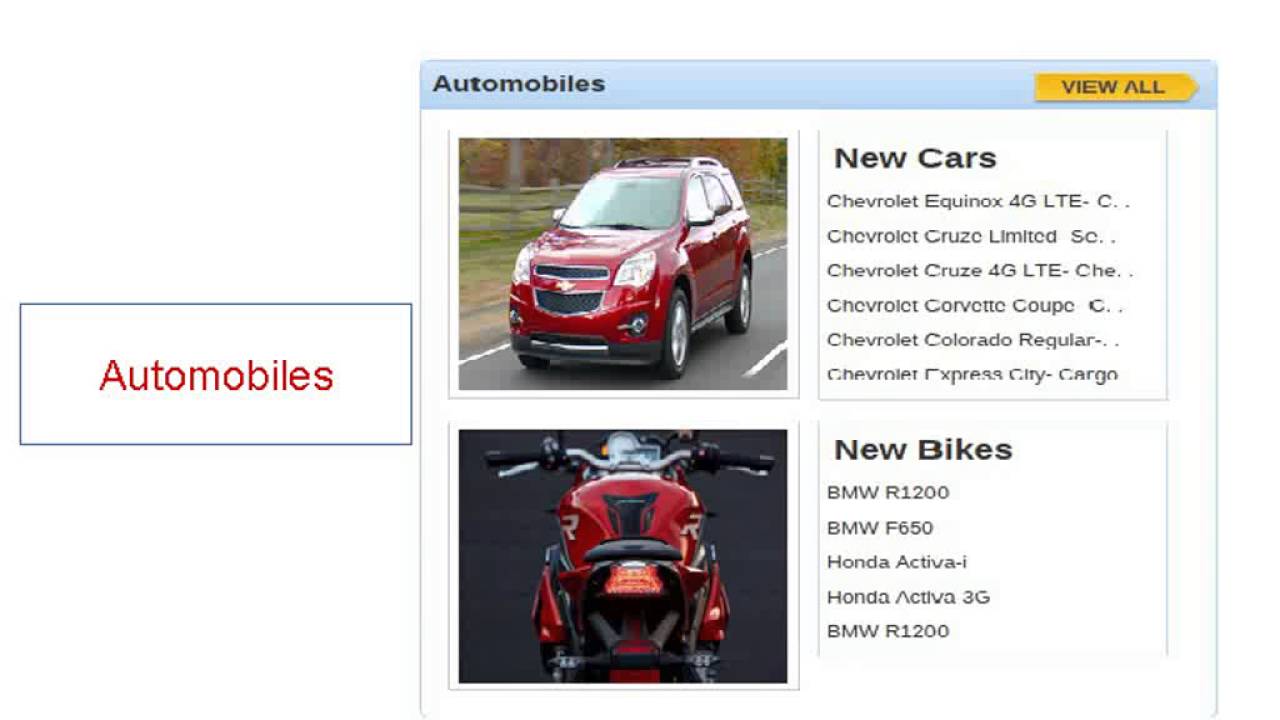The width and height of the screenshot is (1280, 720).
Task: Click the New Bikes heading
Action: [923, 450]
